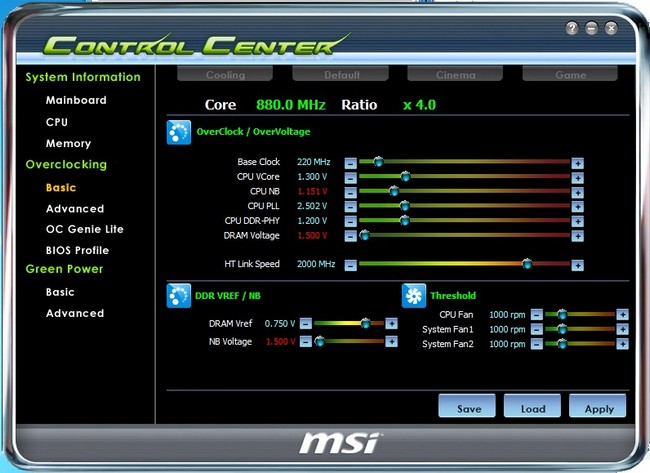The height and width of the screenshot is (473, 650).
Task: Click the CPU VCore slider handle
Action: pos(405,176)
